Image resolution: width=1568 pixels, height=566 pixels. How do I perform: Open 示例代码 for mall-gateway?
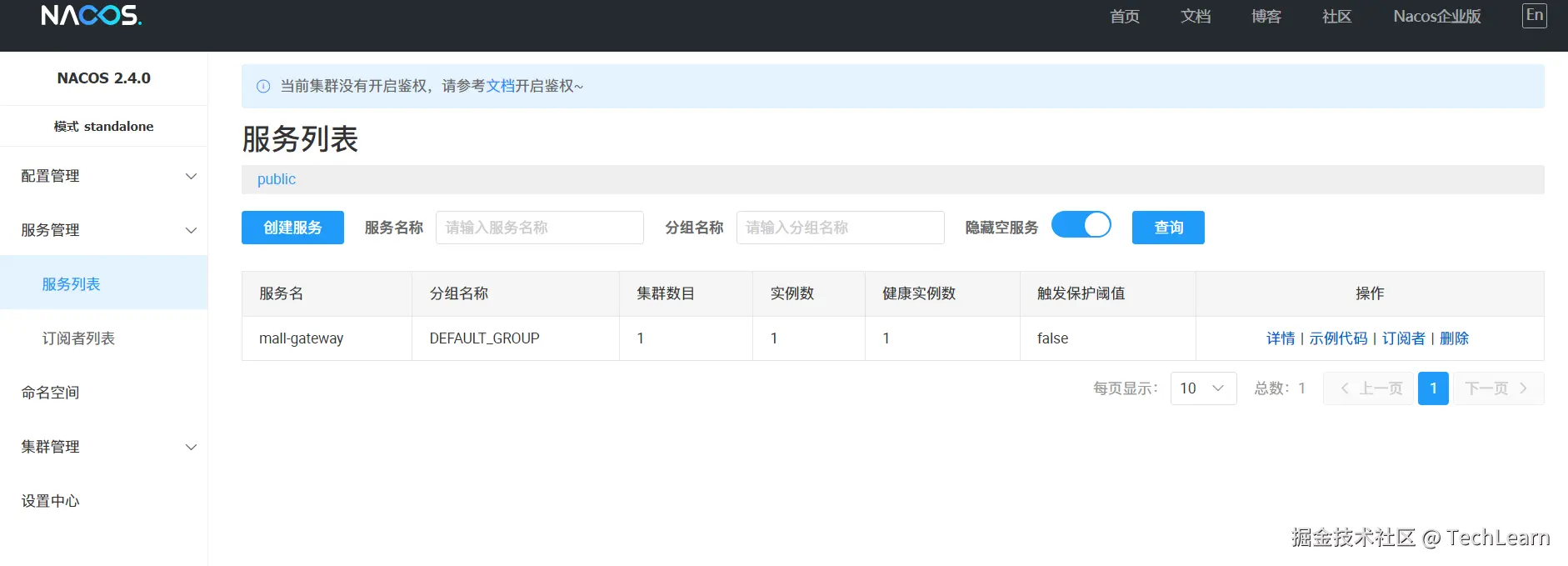click(x=1338, y=338)
